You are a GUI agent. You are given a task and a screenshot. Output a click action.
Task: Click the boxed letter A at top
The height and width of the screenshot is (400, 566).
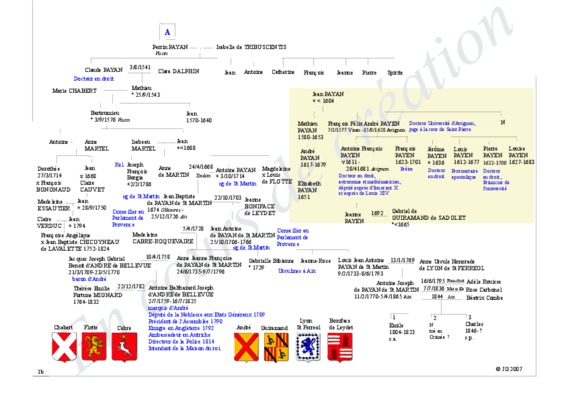click(x=167, y=32)
